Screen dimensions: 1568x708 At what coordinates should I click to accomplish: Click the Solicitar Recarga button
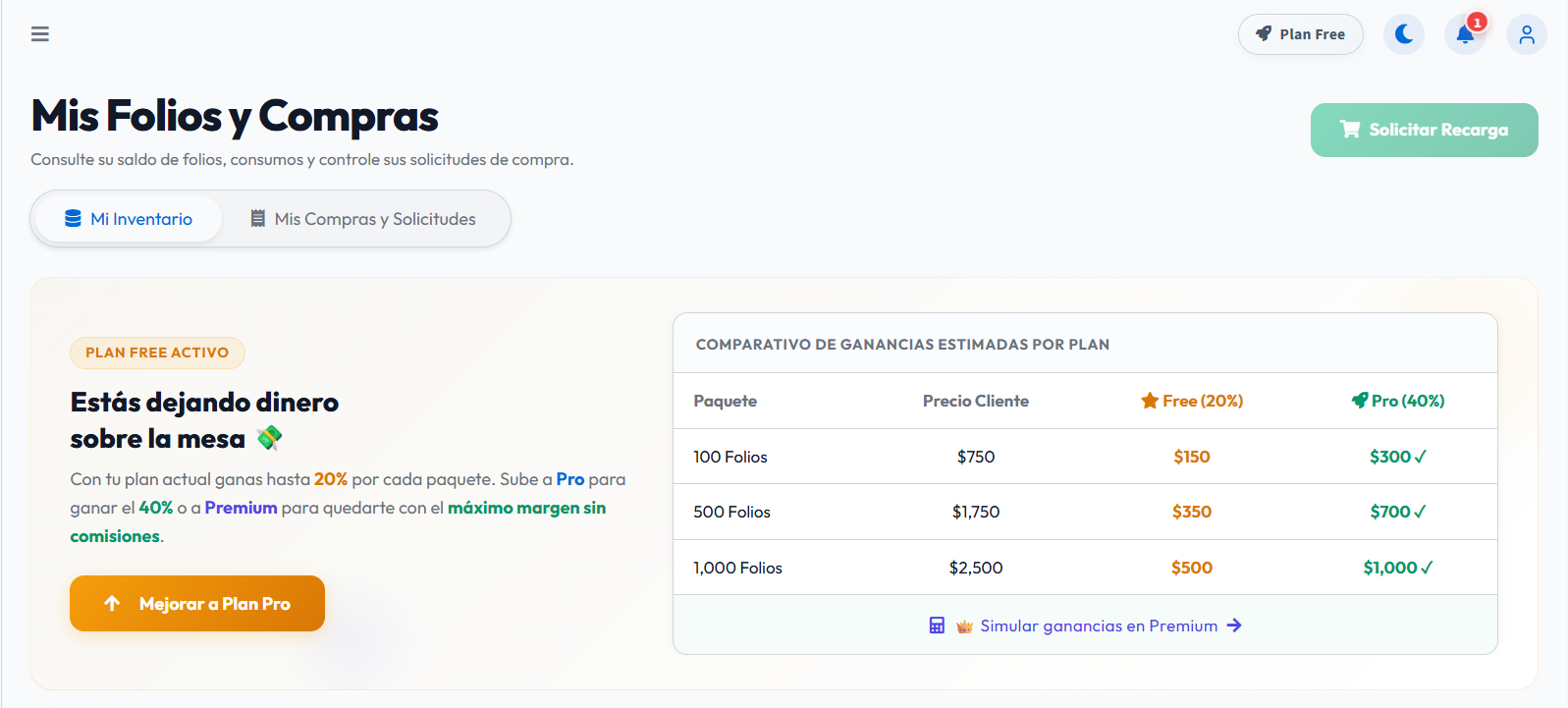[x=1425, y=130]
